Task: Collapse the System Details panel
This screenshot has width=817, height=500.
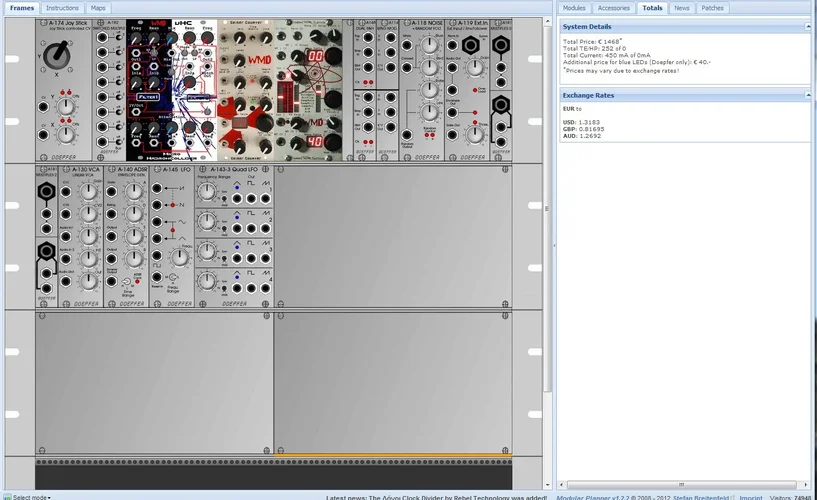Action: coord(808,27)
